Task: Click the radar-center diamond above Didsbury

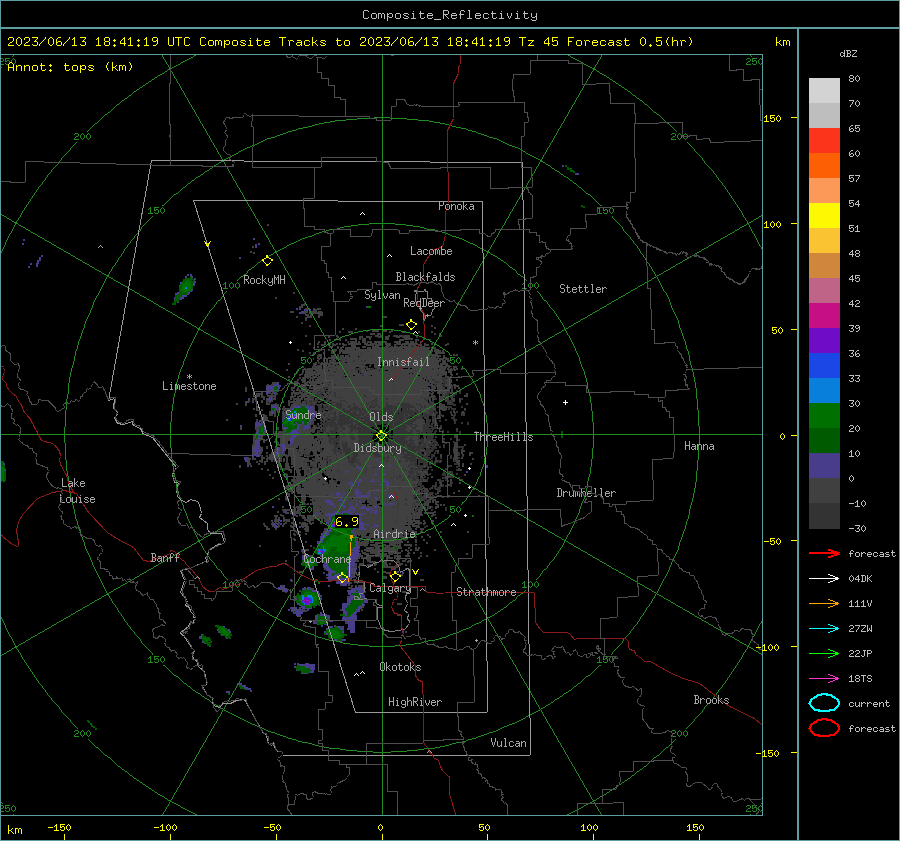Action: pyautogui.click(x=381, y=436)
